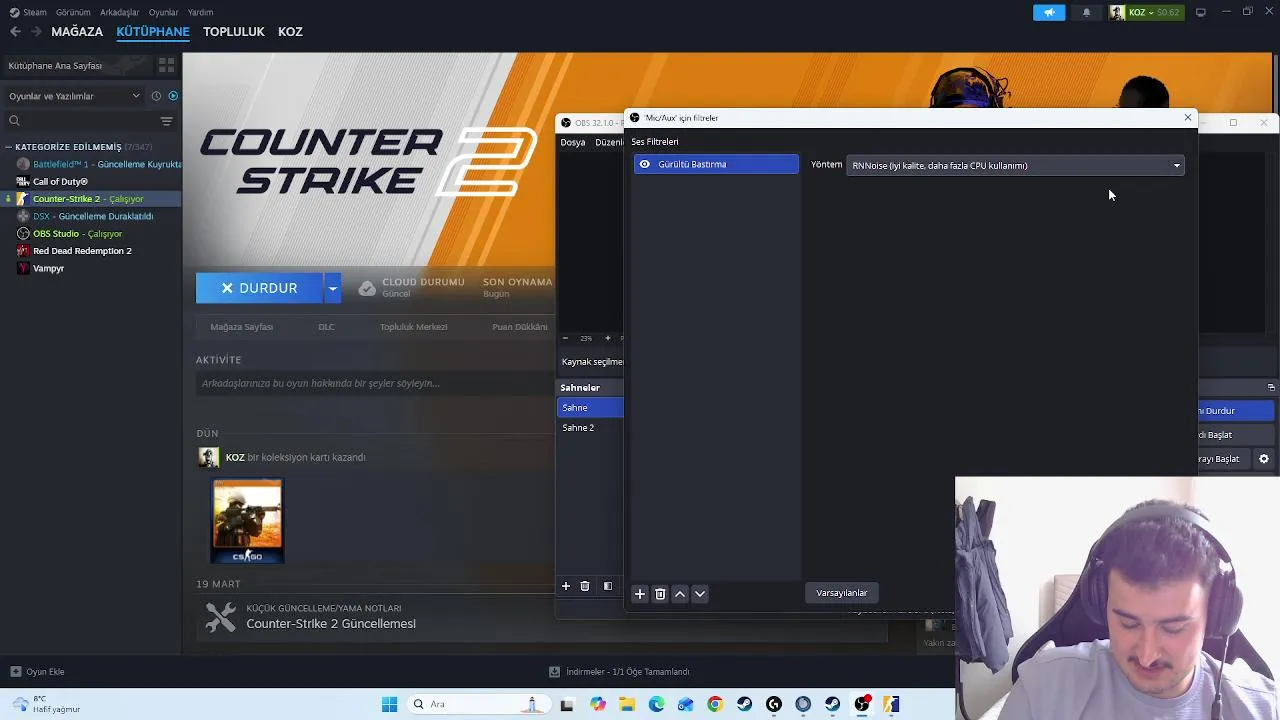Open the OBS Dosya menu

click(573, 142)
